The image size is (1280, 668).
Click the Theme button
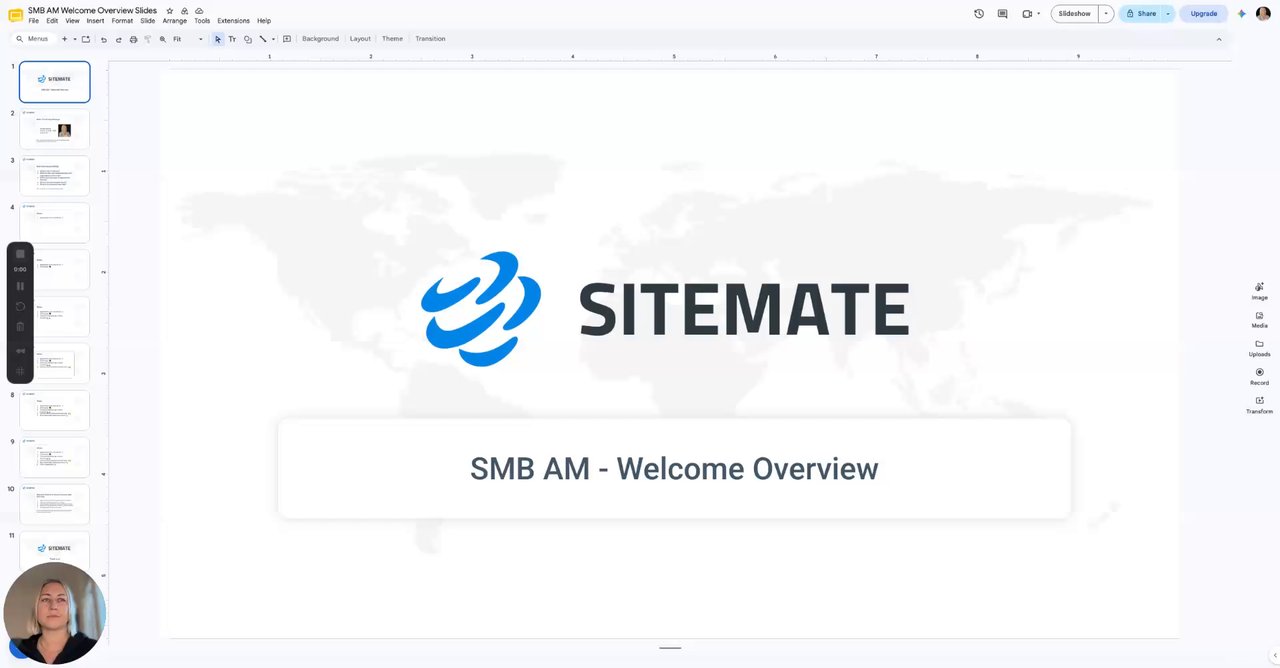click(392, 39)
